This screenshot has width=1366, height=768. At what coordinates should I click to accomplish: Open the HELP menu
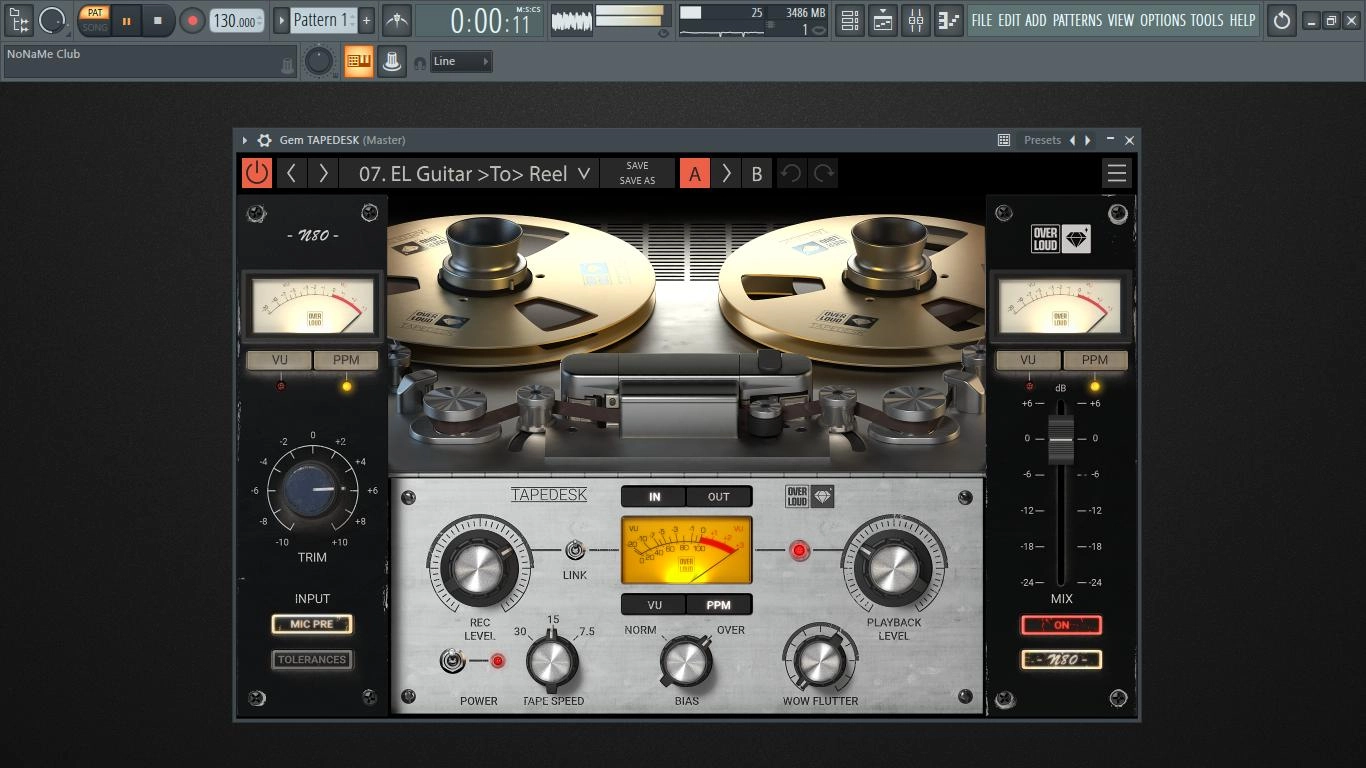point(1242,20)
